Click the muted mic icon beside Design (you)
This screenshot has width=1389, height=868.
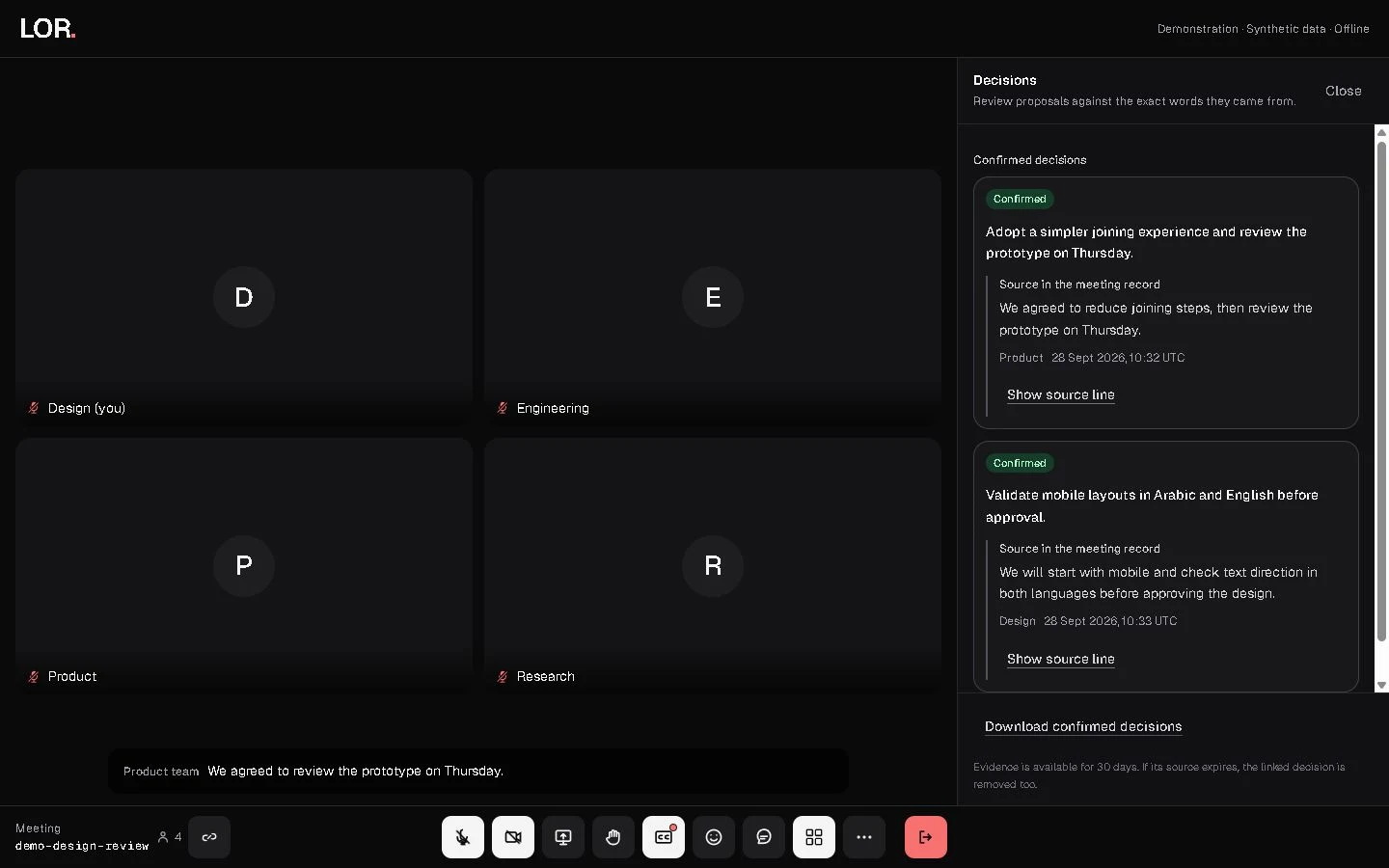coord(34,408)
